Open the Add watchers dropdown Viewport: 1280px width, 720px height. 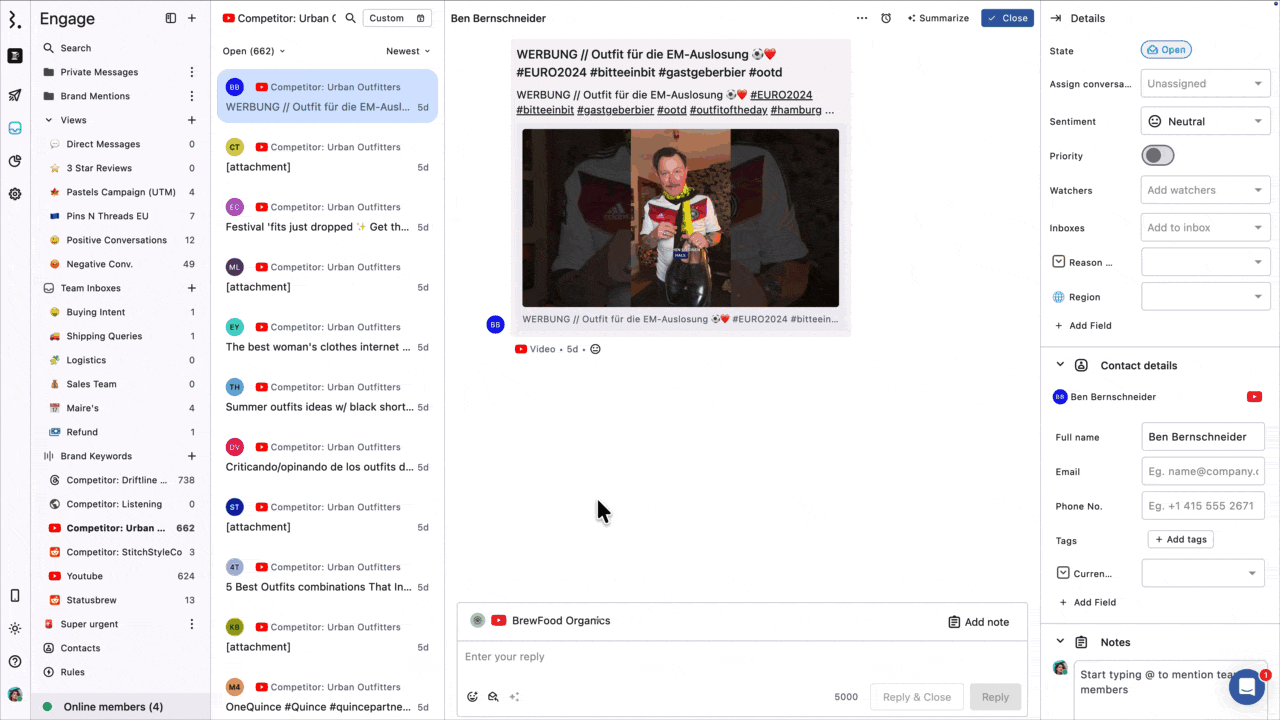click(x=1206, y=190)
